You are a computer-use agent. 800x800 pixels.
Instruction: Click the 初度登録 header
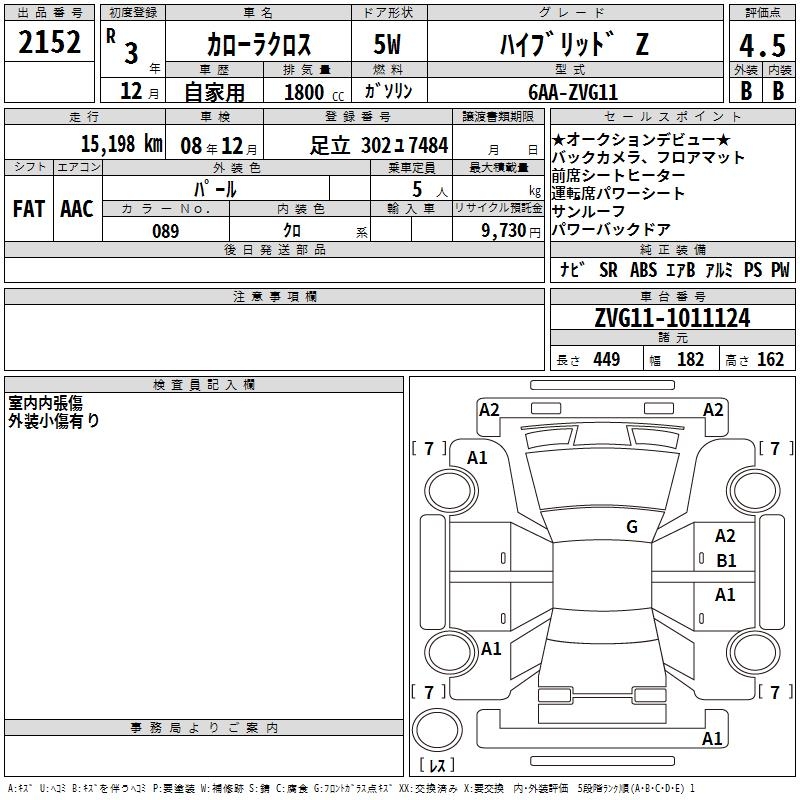pos(133,13)
